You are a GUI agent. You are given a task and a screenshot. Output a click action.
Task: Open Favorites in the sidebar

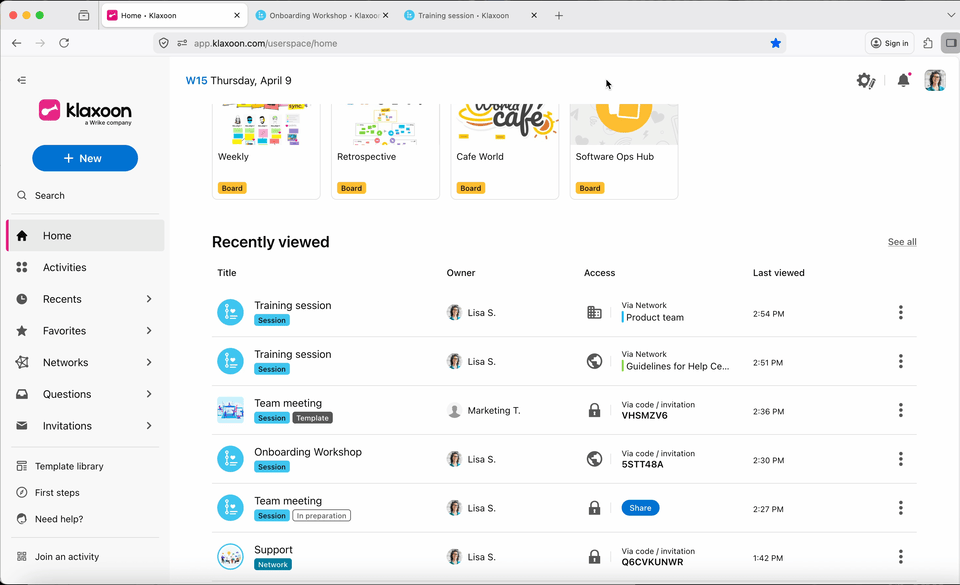[x=64, y=331]
